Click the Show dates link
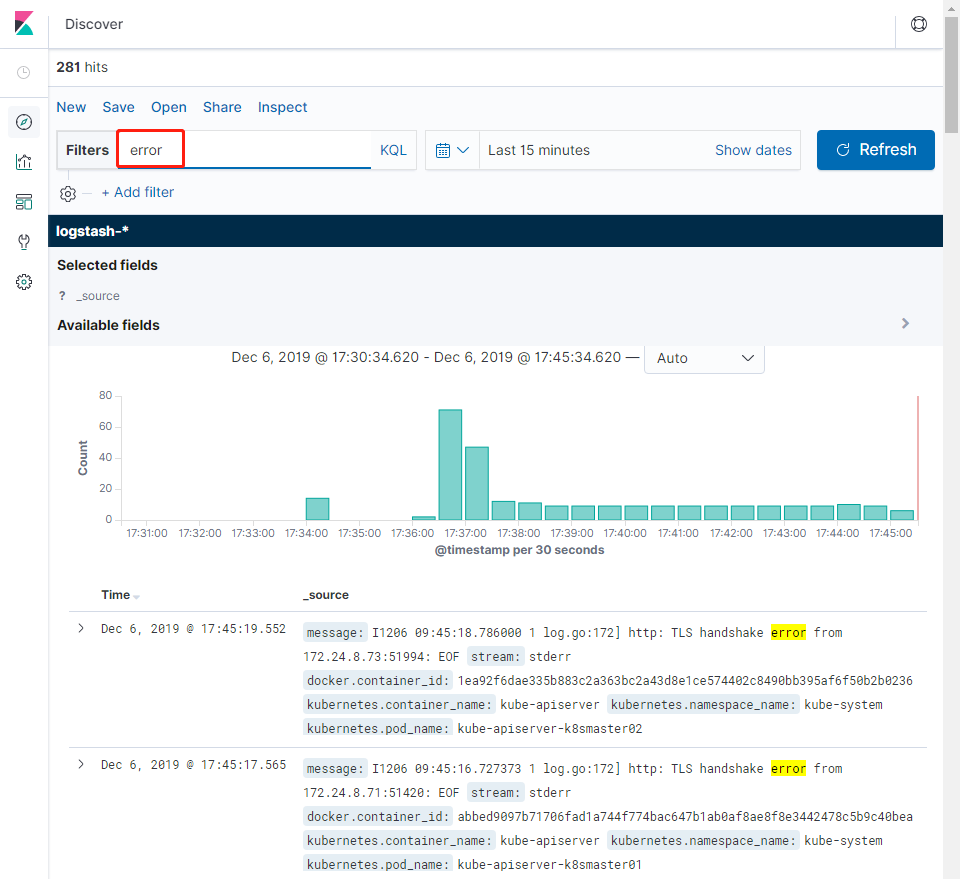This screenshot has height=879, width=960. click(x=753, y=150)
